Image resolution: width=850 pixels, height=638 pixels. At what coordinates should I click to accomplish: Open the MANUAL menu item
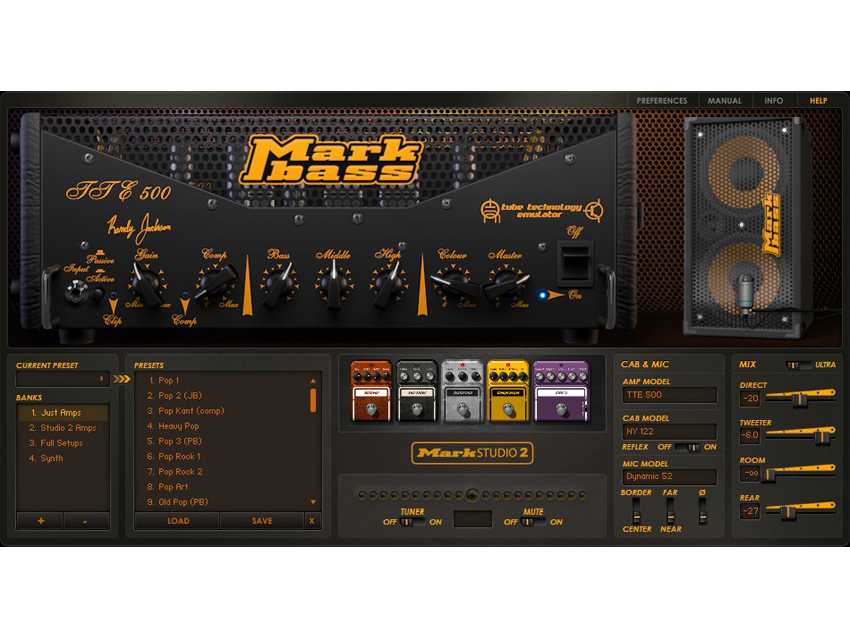724,100
